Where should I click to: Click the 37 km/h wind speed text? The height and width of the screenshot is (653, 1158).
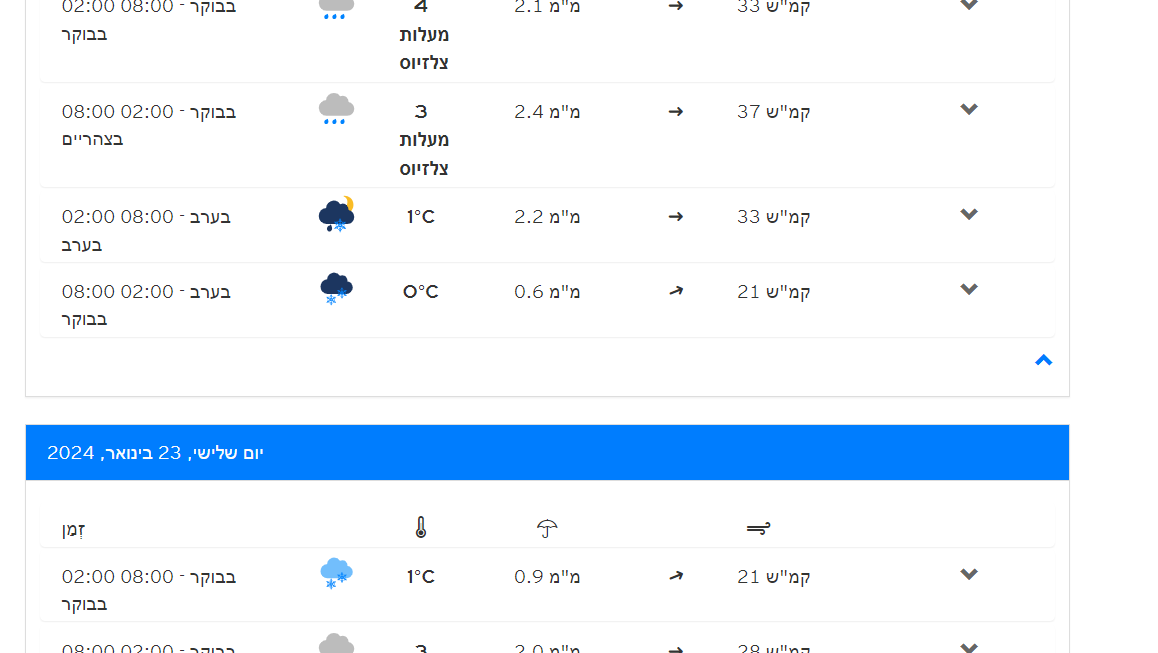[x=773, y=111]
